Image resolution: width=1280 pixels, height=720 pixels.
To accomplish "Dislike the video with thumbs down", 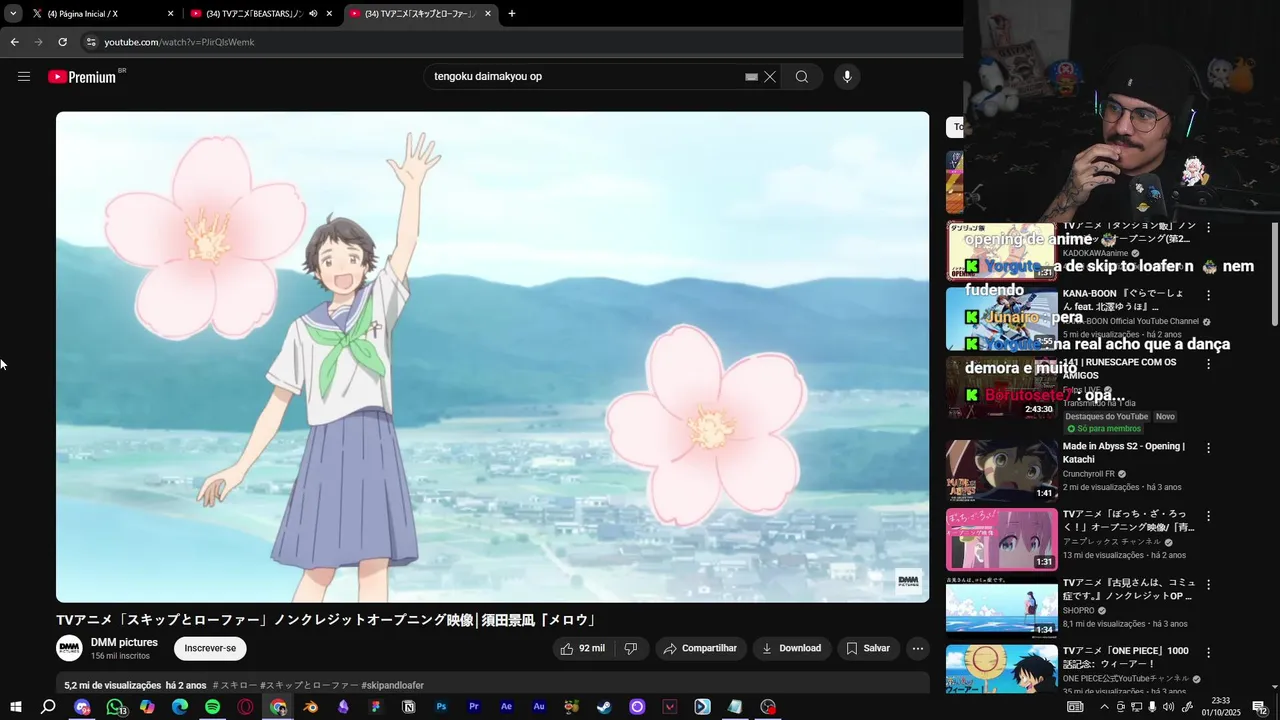I will click(631, 648).
